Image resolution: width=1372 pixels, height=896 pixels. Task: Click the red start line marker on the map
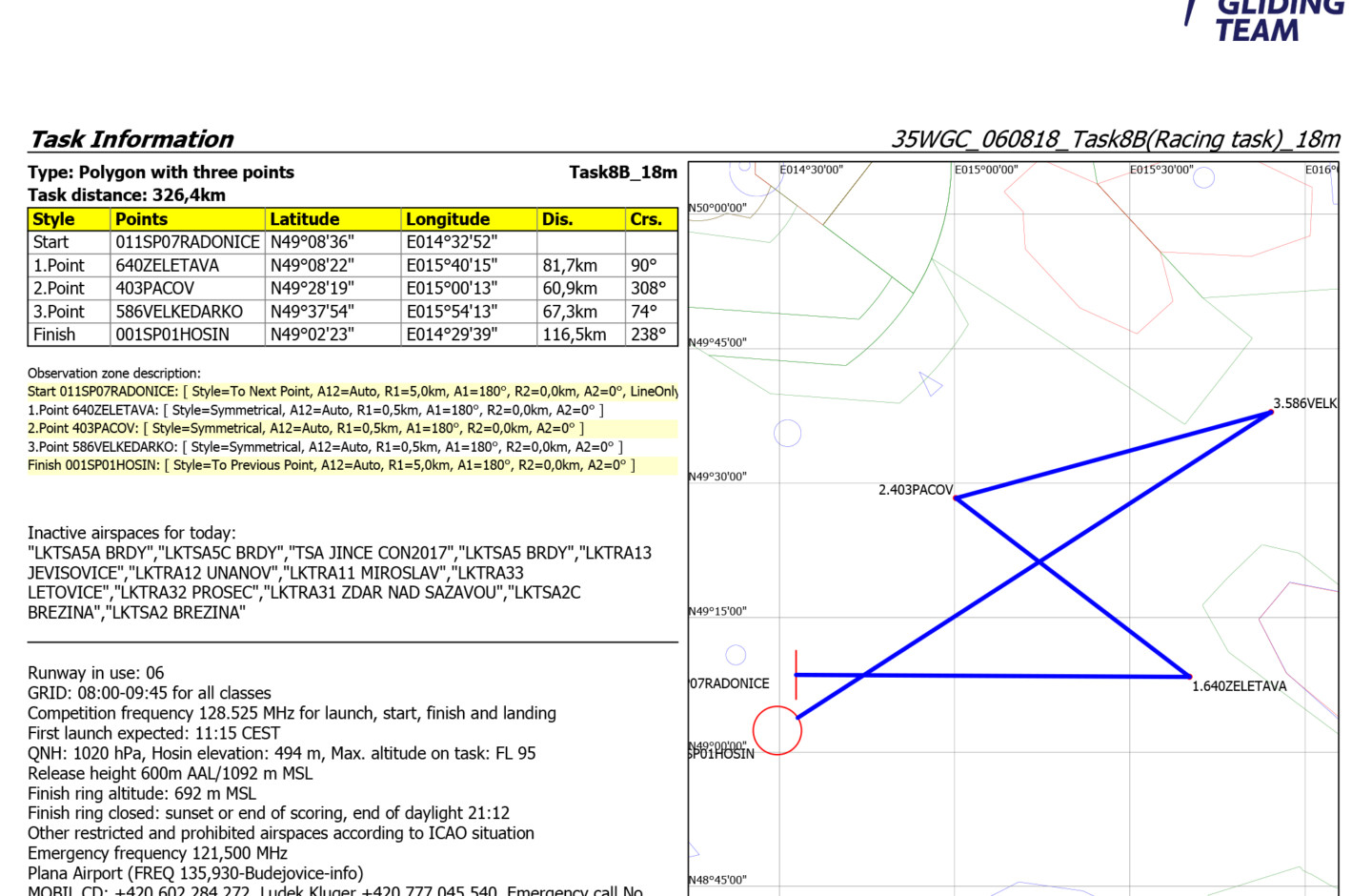point(796,674)
